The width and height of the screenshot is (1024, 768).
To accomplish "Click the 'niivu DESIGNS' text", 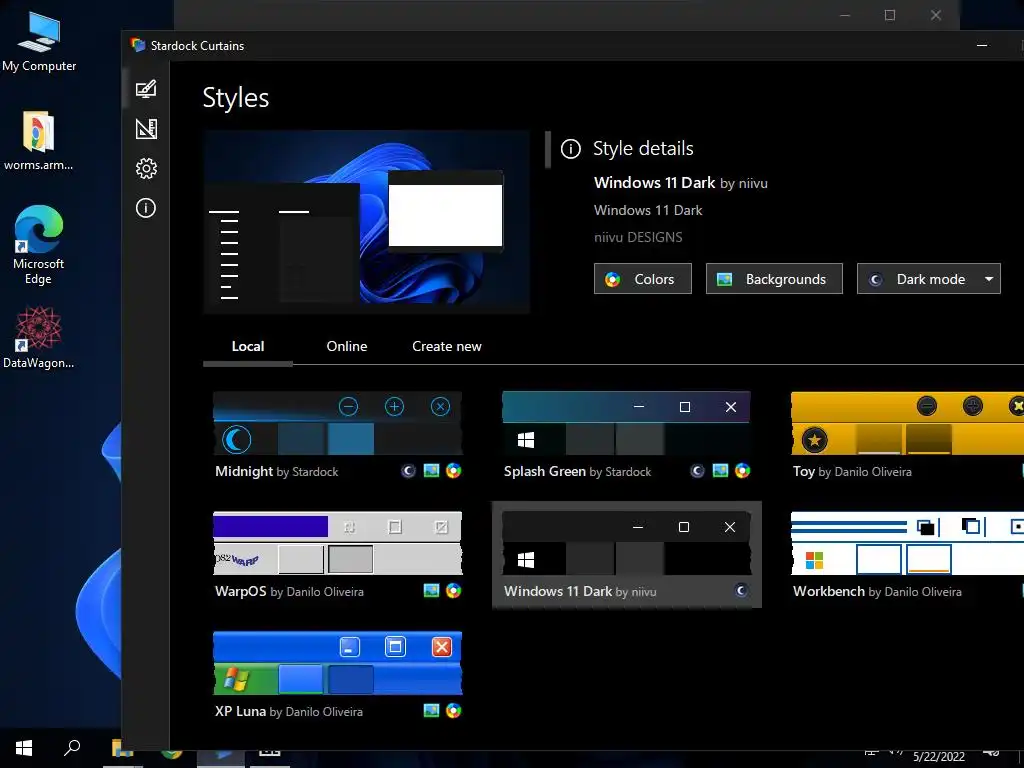I will pos(638,237).
